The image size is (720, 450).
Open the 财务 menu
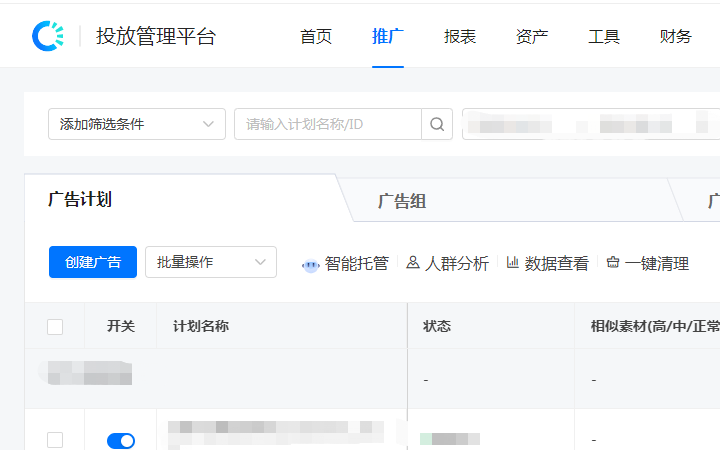point(675,36)
